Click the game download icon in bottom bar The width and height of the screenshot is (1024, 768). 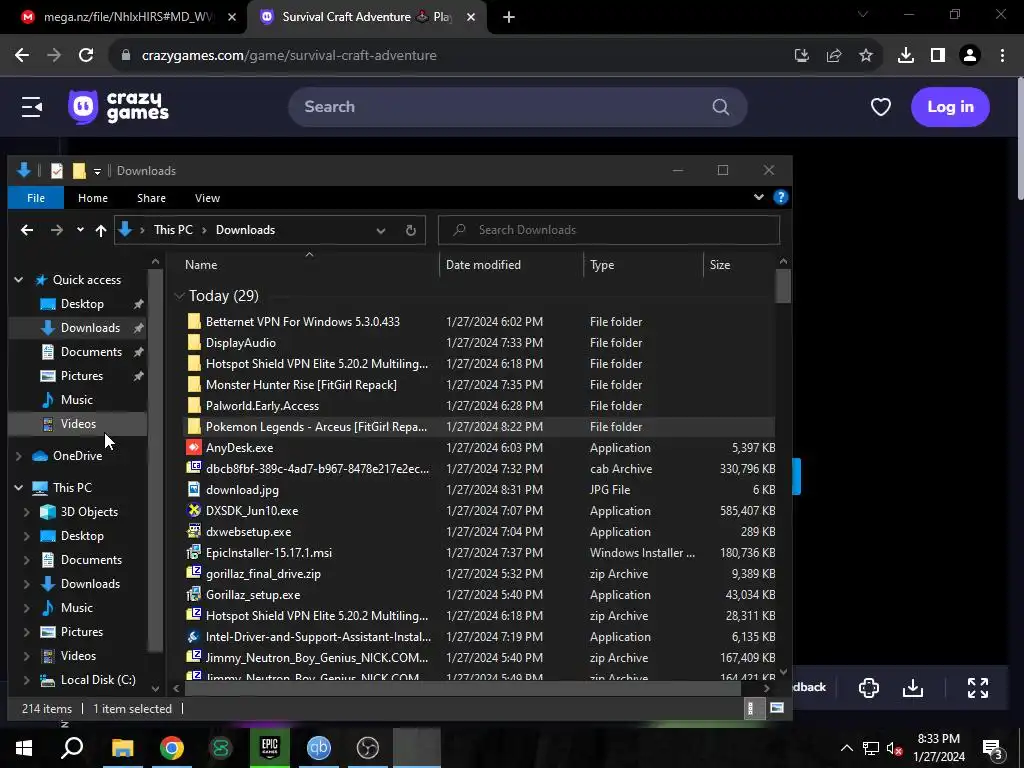pos(913,688)
